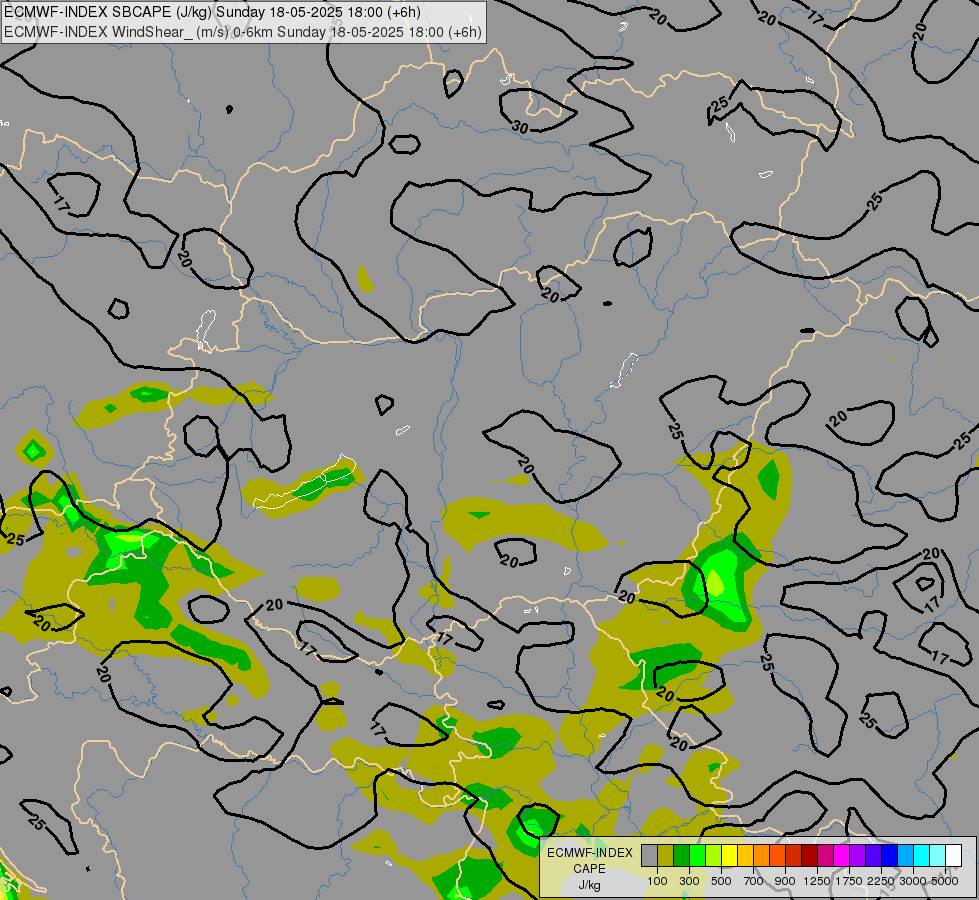Click the yellow-green legend swatch
Screen dimensions: 979x900
[713, 856]
